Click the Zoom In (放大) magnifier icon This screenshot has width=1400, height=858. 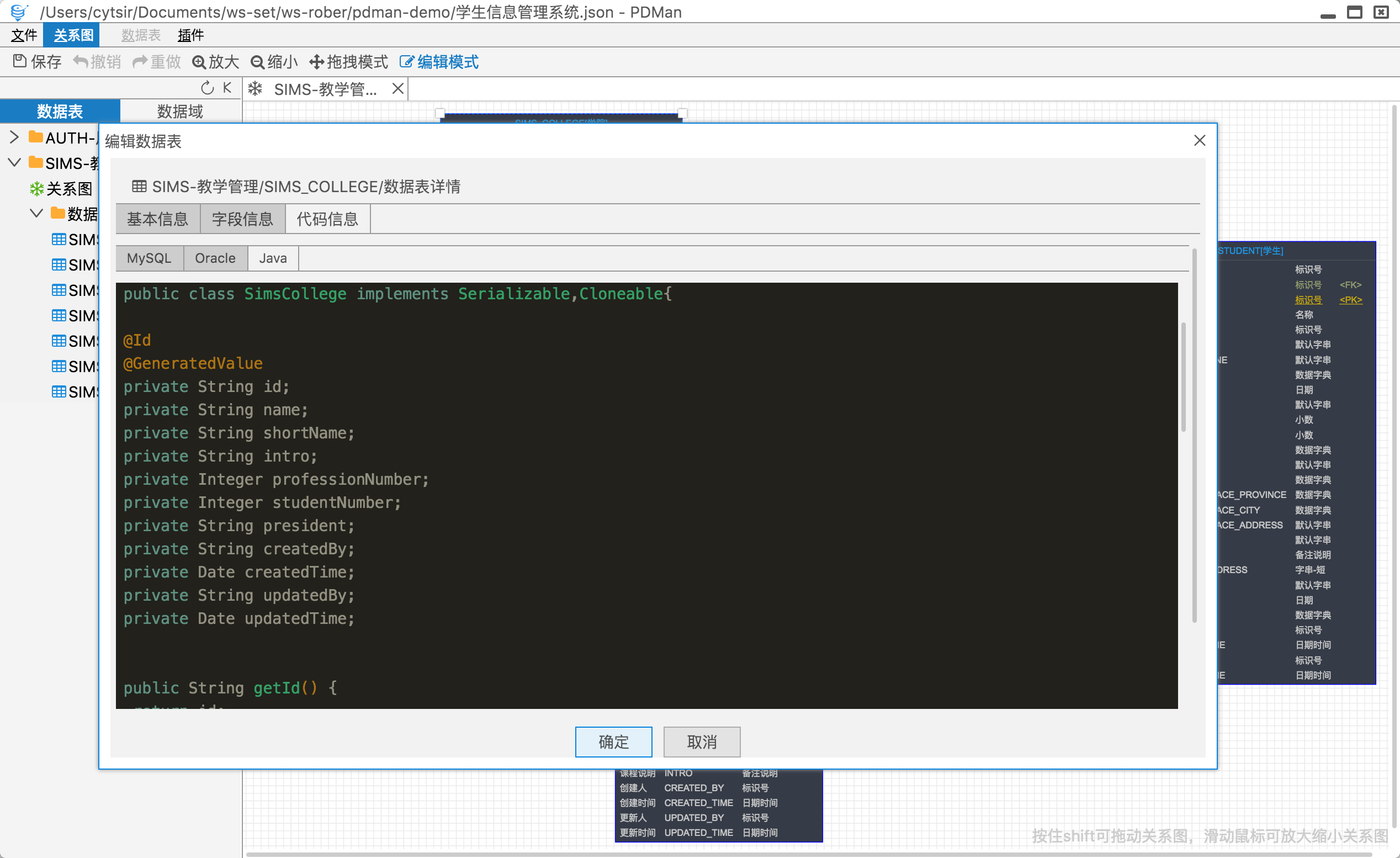(199, 62)
